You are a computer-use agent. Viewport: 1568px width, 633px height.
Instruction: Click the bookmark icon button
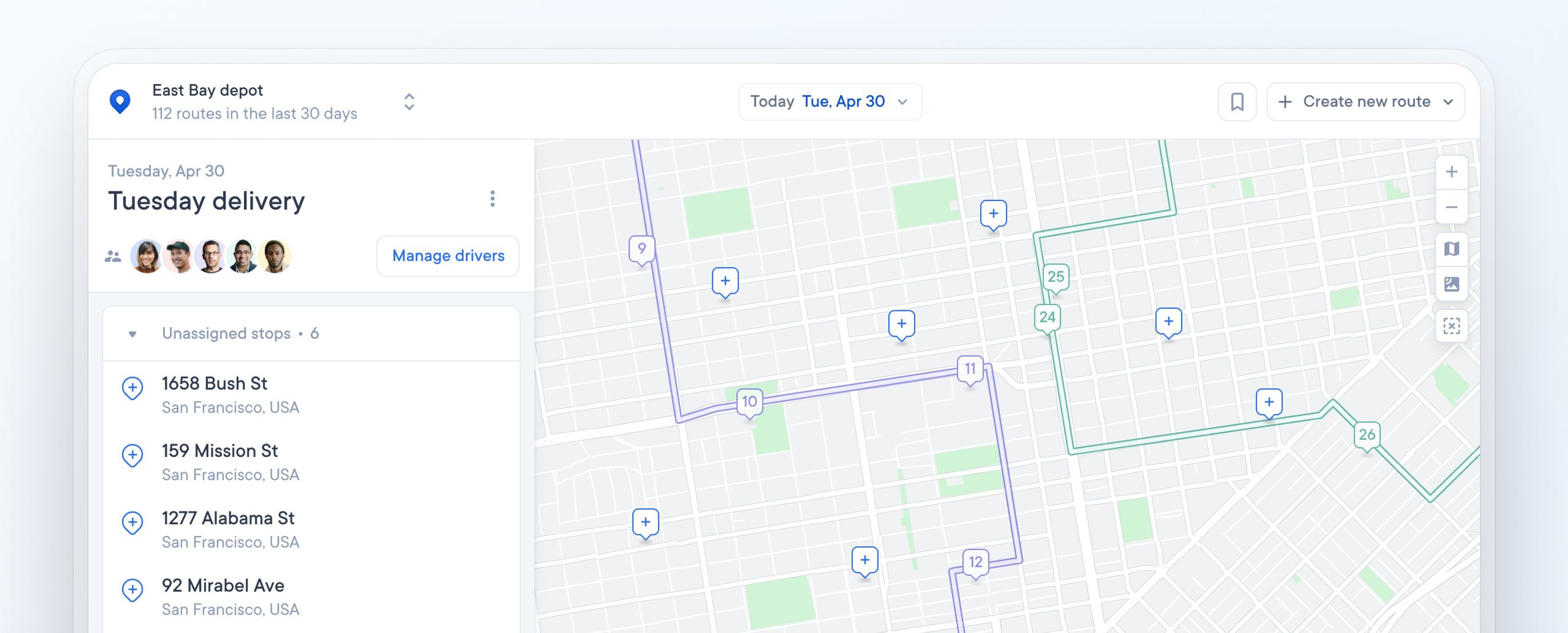[x=1237, y=102]
